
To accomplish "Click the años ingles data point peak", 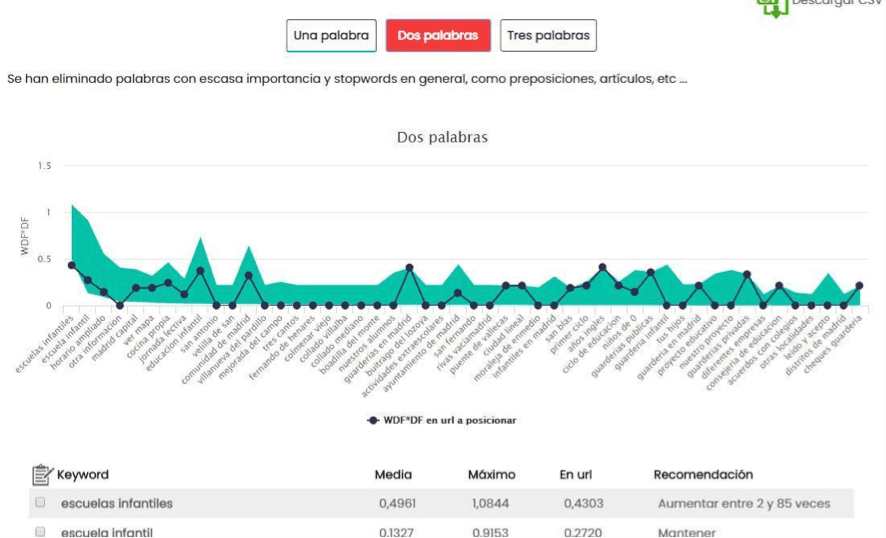I will 602,267.
